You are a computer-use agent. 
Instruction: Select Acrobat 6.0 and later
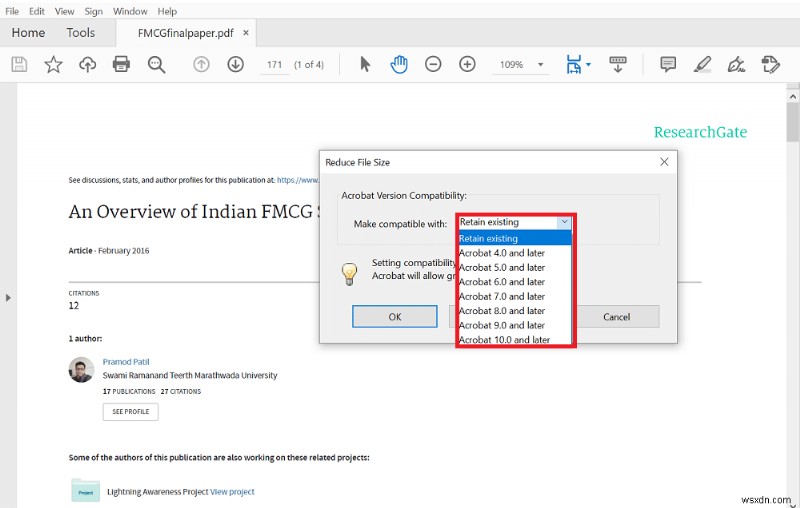tap(514, 282)
